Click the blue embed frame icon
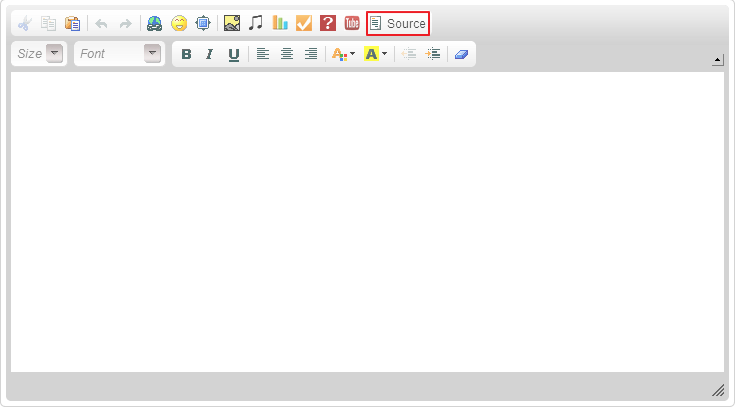The height and width of the screenshot is (407, 735). 203,23
